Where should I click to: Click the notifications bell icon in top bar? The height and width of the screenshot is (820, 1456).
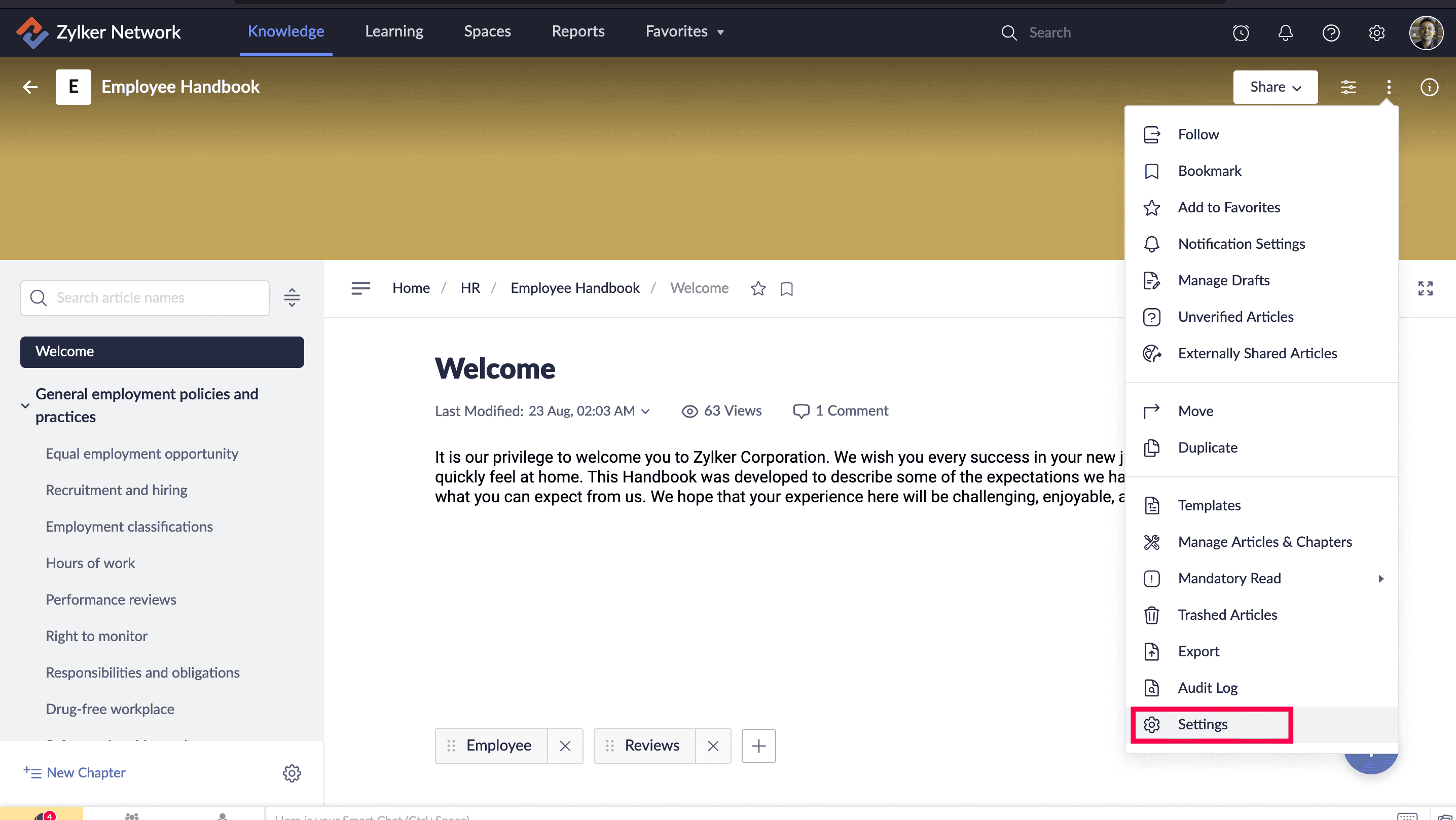[1285, 33]
